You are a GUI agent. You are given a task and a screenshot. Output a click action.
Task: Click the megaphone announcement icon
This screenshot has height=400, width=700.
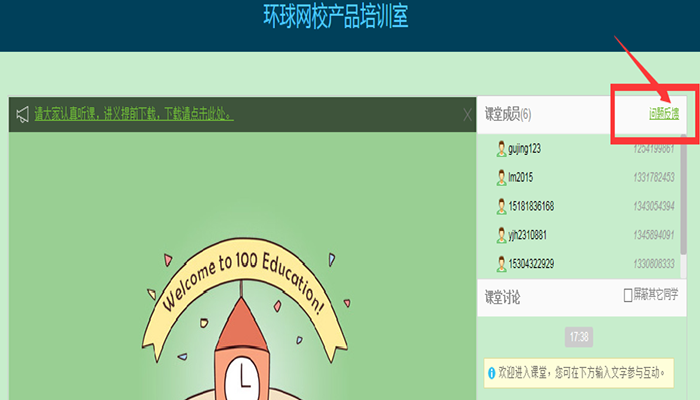click(22, 115)
